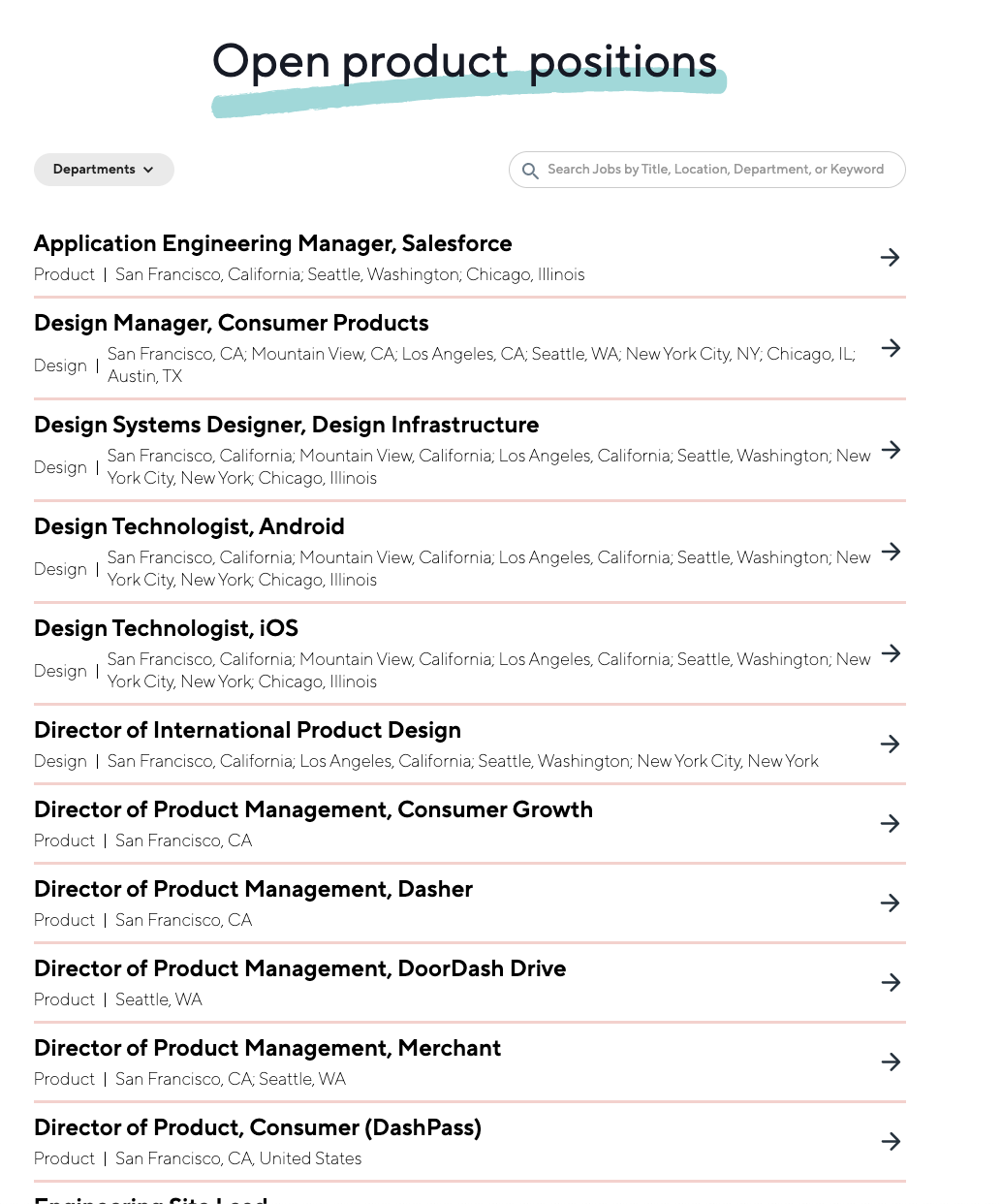This screenshot has height=1204, width=1002.
Task: Click arrow next to Design Systems Designer
Action: click(891, 450)
